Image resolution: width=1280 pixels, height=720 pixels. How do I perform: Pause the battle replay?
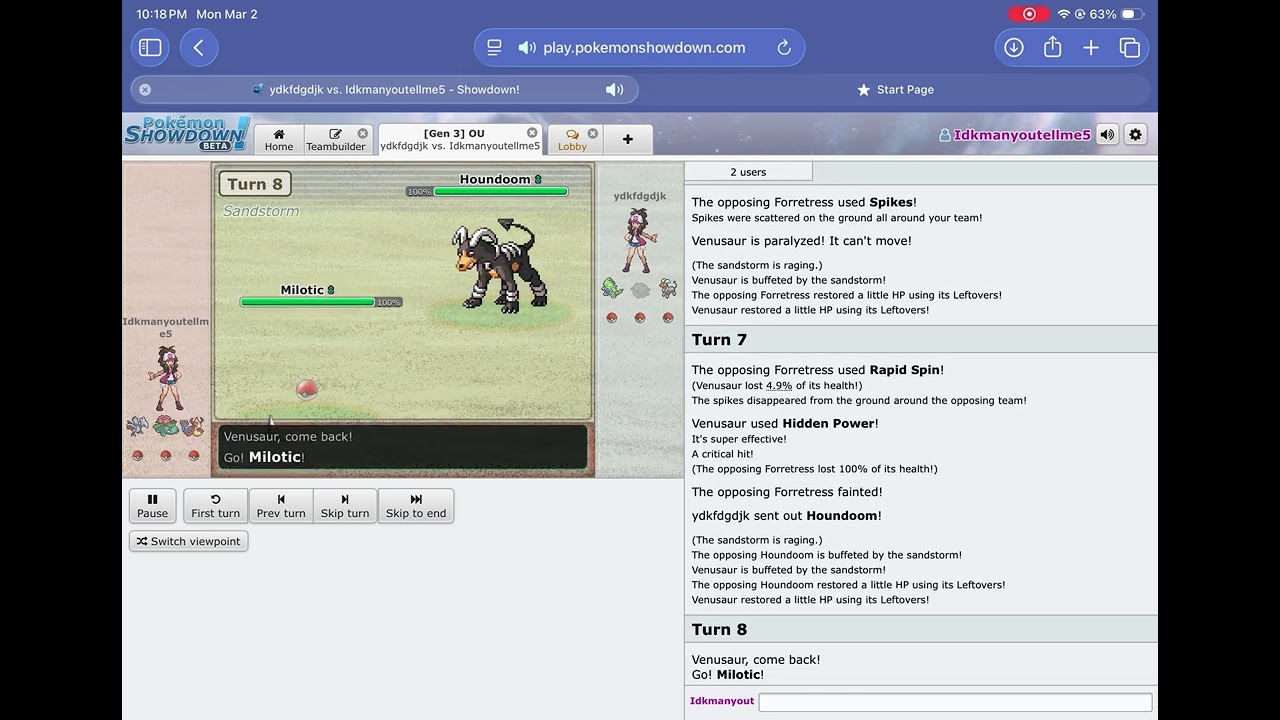coord(152,505)
